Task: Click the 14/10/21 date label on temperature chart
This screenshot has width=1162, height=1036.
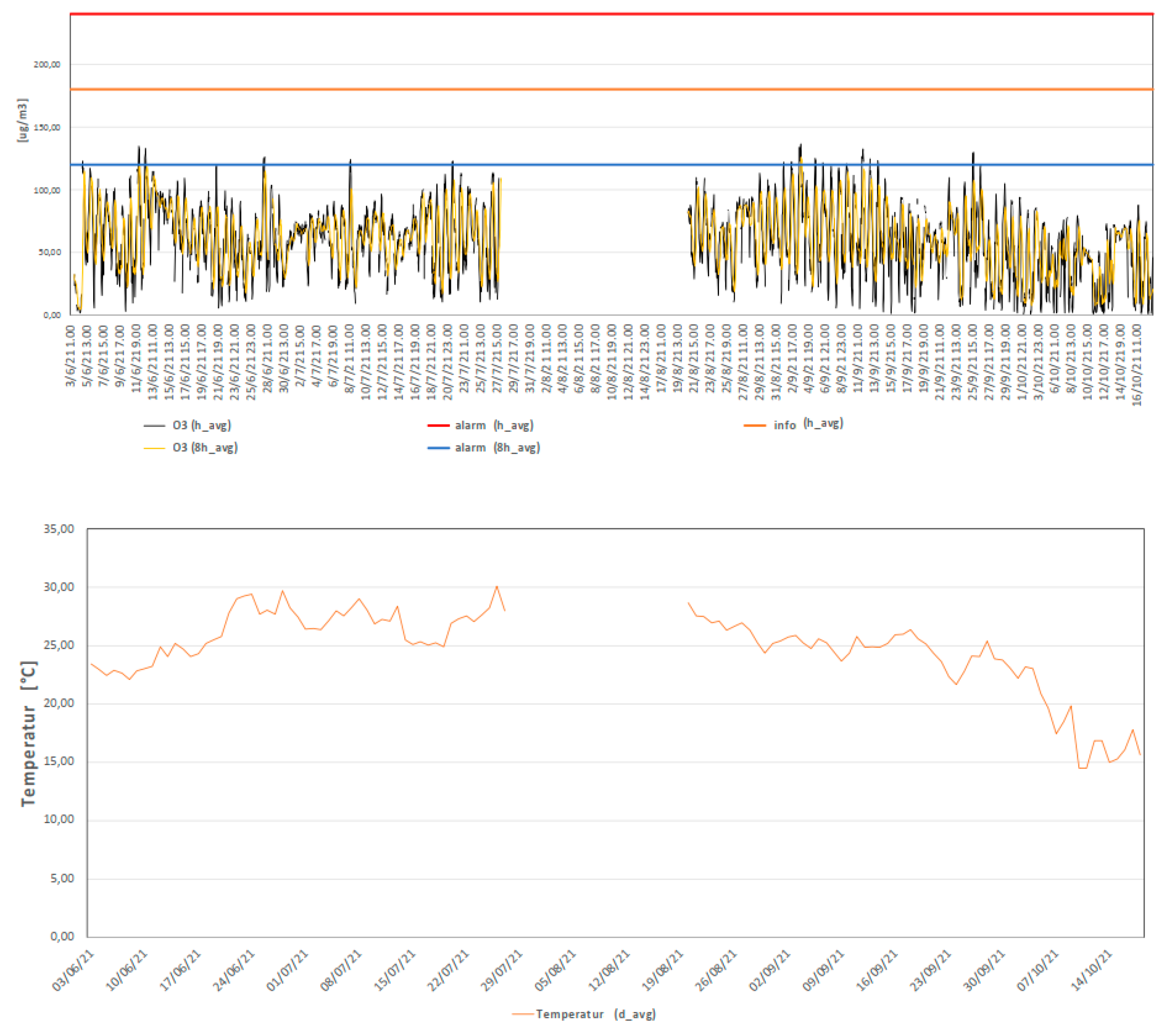Action: coord(1092,970)
